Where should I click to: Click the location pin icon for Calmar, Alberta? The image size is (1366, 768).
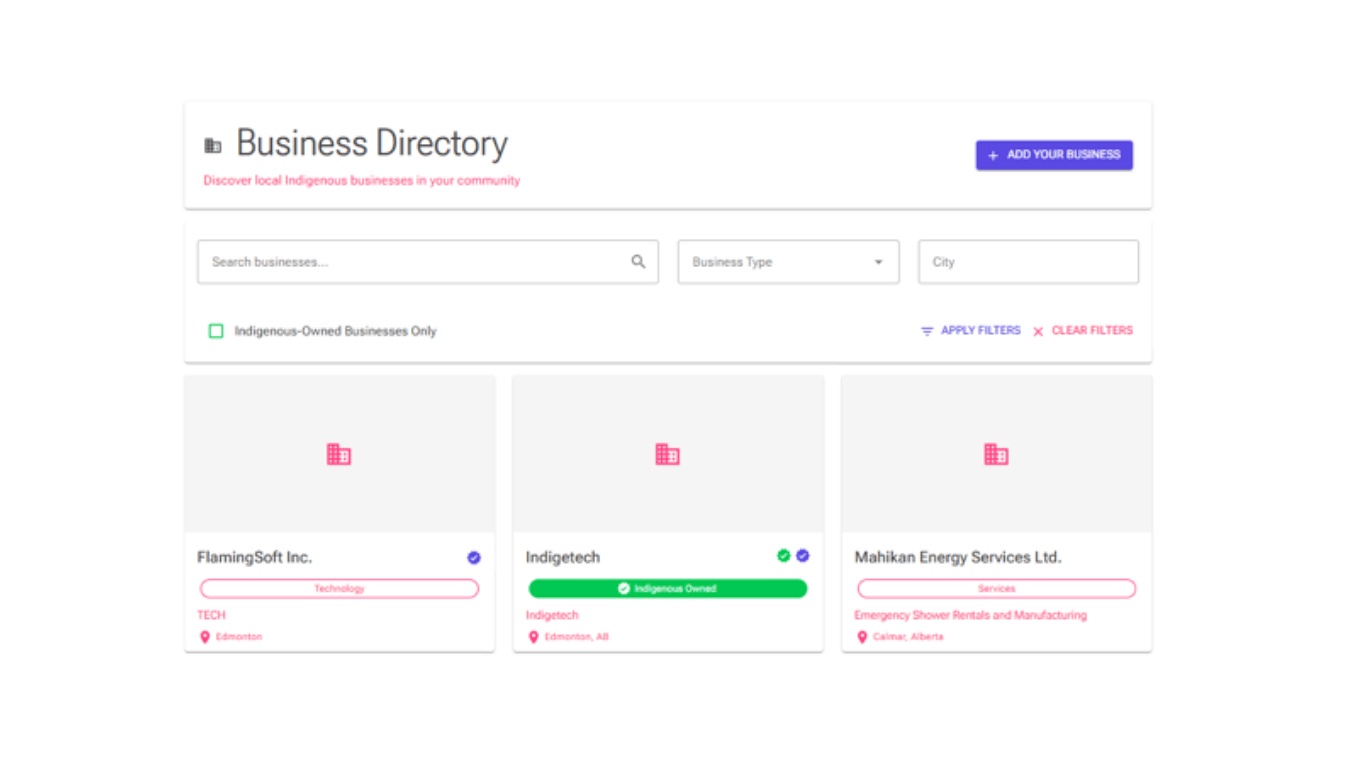pyautogui.click(x=862, y=636)
